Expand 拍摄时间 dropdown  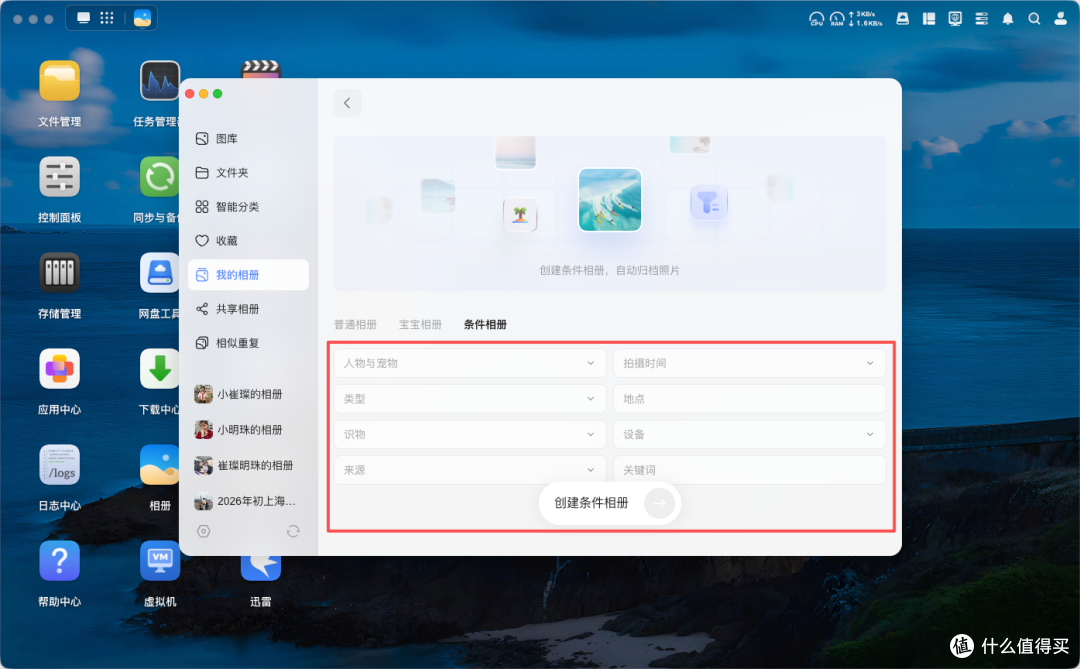click(749, 363)
